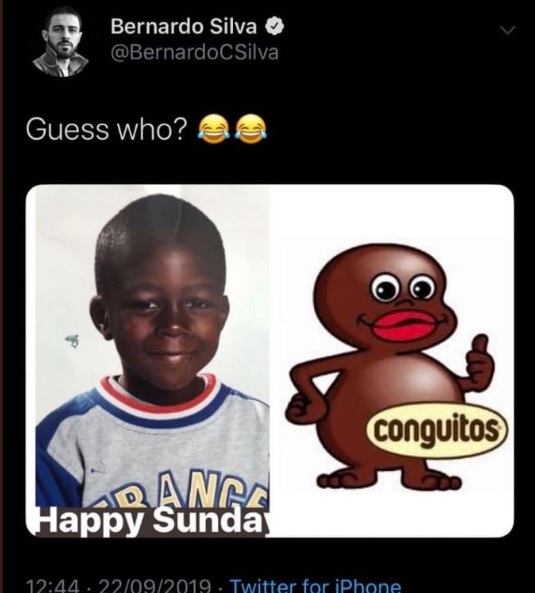Open the Bernardo Silva profile avatar
The image size is (535, 593).
(x=60, y=42)
